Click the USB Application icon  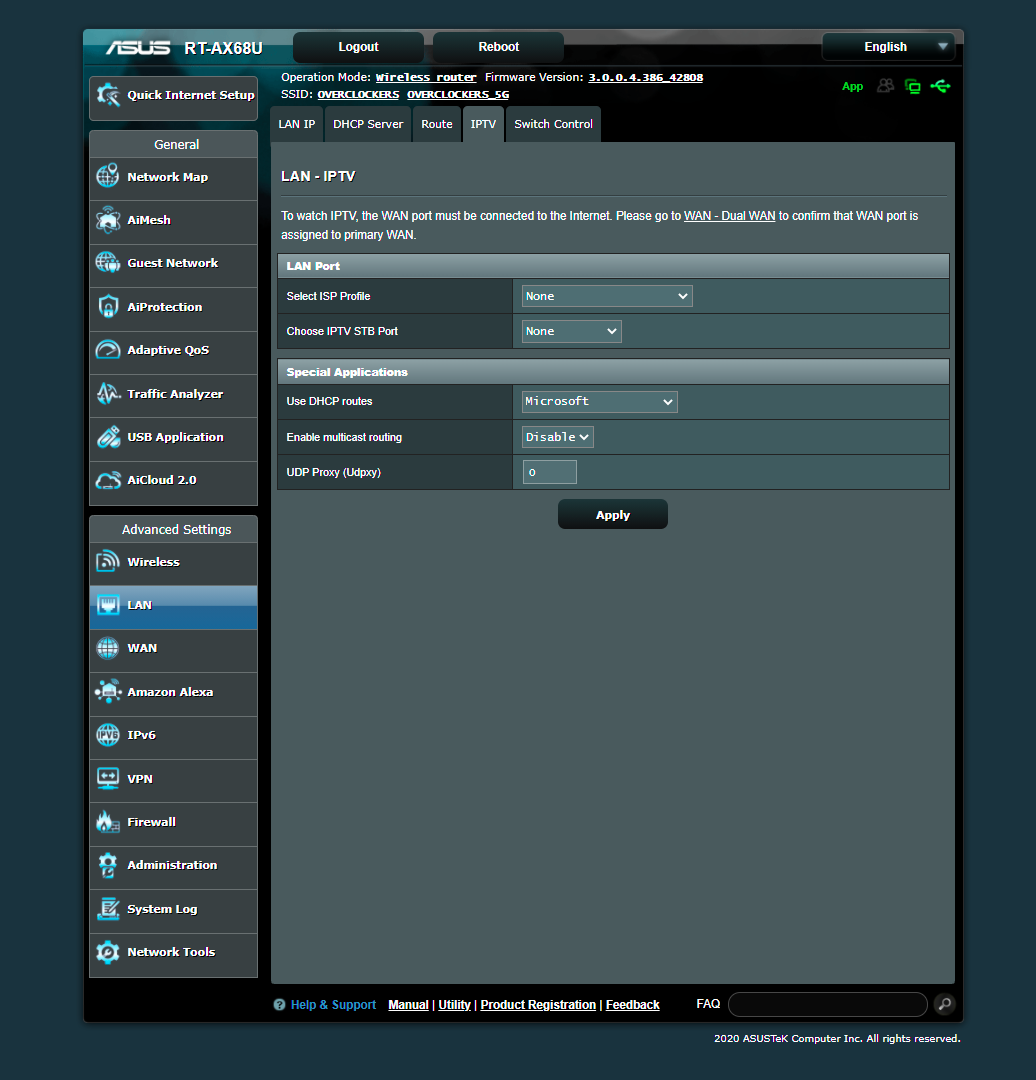(108, 437)
